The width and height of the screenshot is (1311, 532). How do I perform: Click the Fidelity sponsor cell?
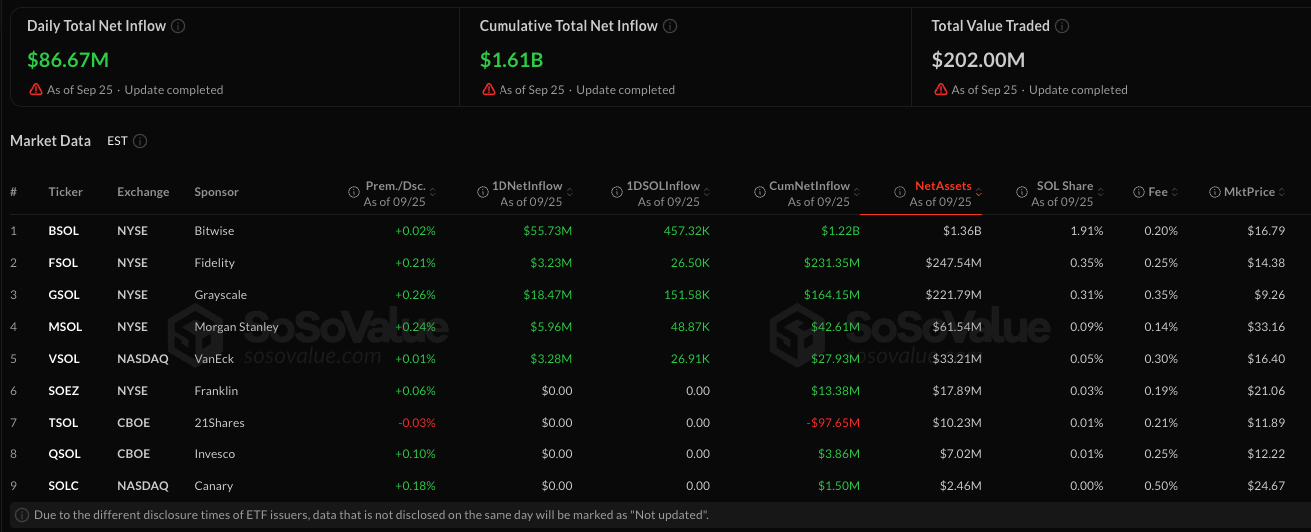(215, 263)
